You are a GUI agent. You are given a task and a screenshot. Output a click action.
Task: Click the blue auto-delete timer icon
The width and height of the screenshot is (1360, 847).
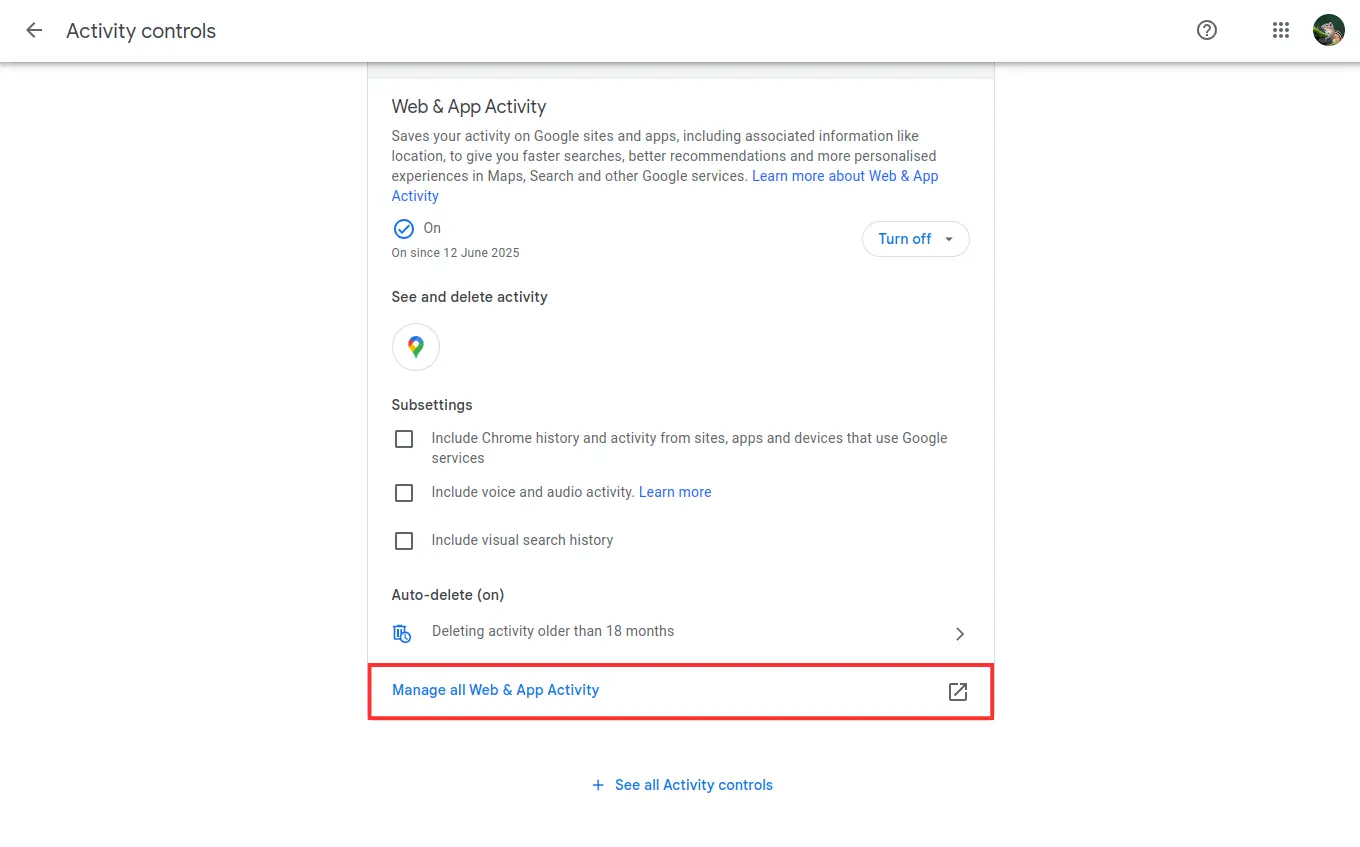pos(402,633)
